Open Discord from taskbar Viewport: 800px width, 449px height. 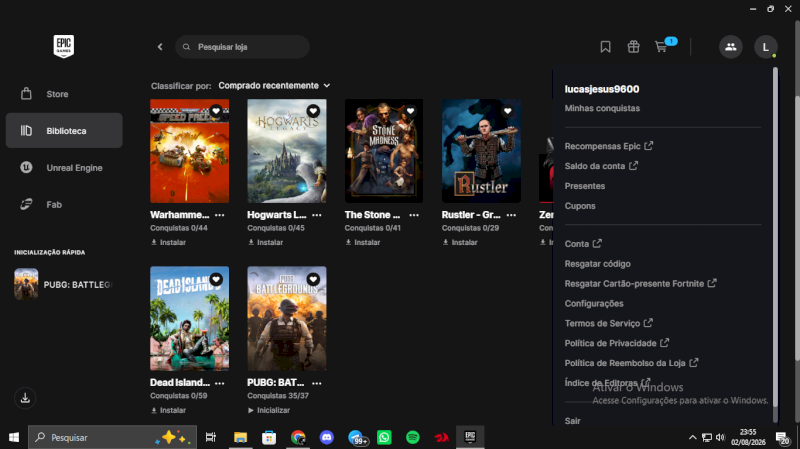(327, 437)
